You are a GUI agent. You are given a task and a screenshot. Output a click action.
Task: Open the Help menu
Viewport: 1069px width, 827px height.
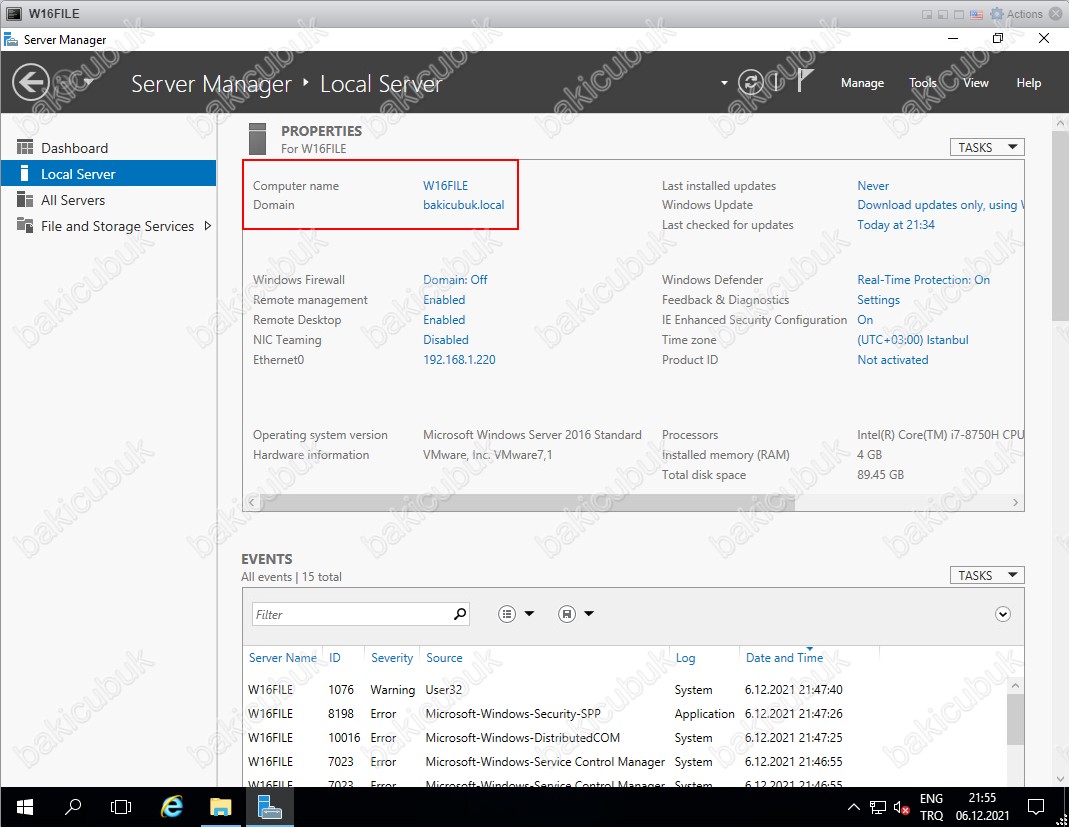click(x=1028, y=82)
